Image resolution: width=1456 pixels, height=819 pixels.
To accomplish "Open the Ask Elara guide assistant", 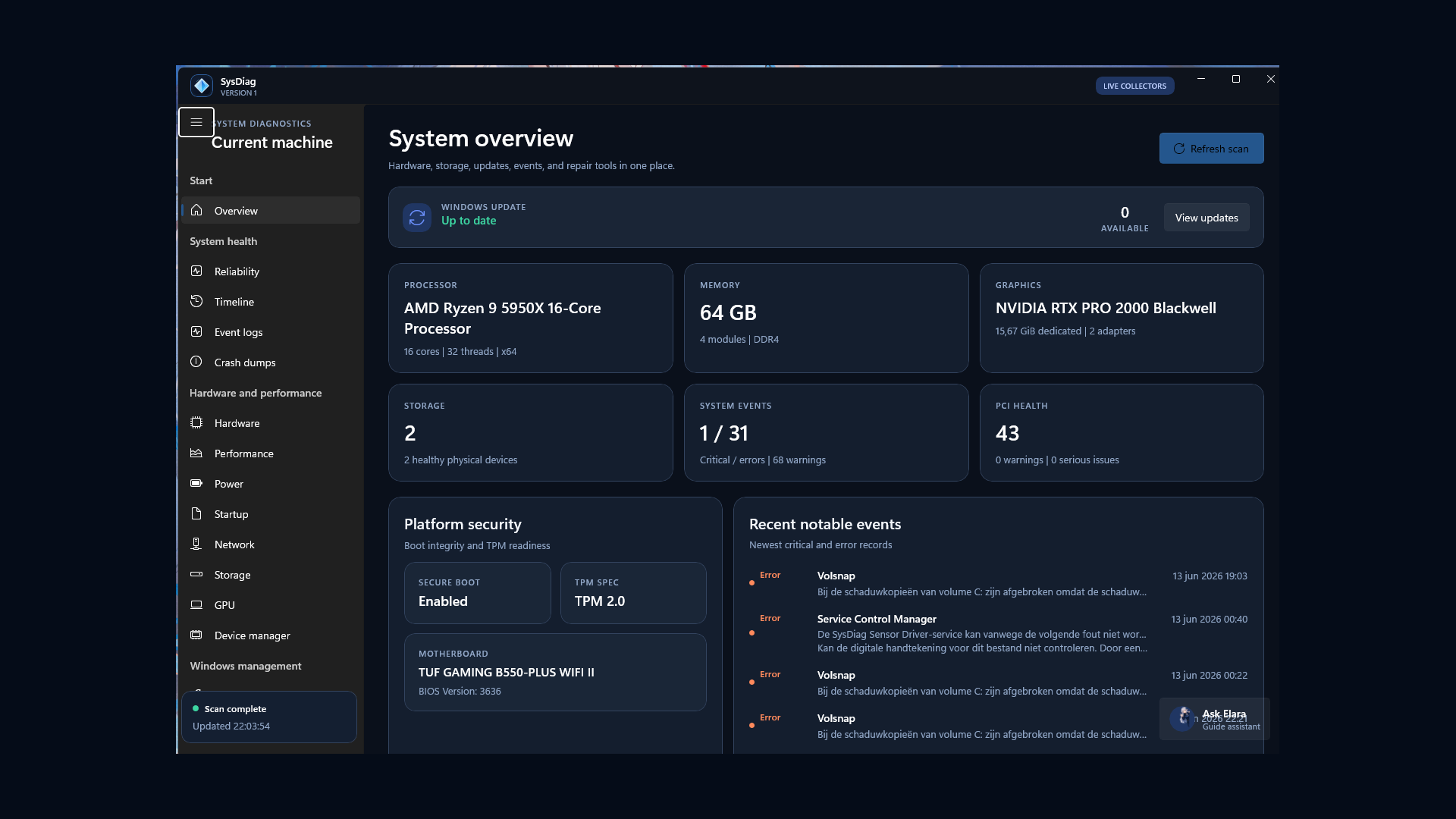I will tap(1214, 719).
